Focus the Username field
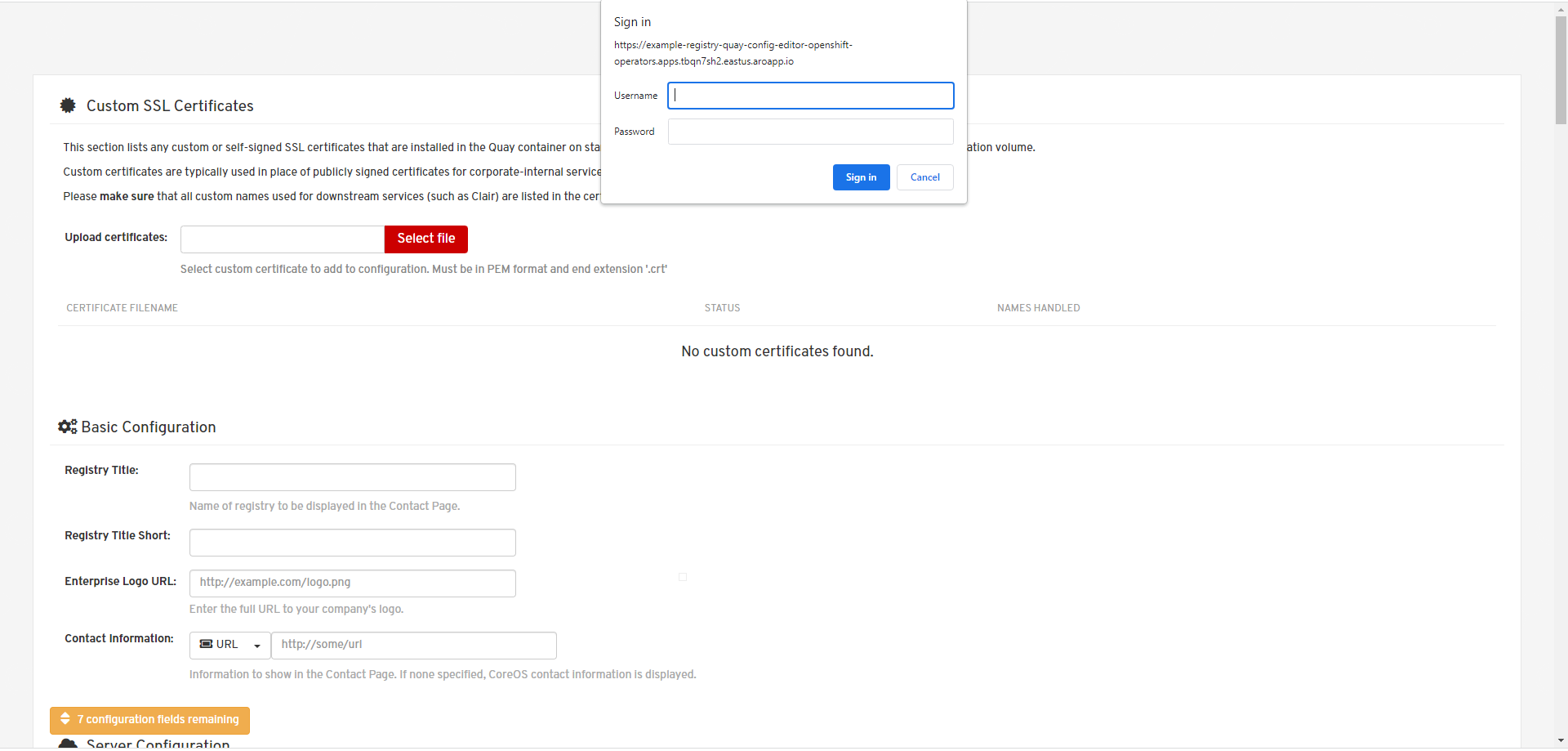This screenshot has height=751, width=1568. (809, 96)
